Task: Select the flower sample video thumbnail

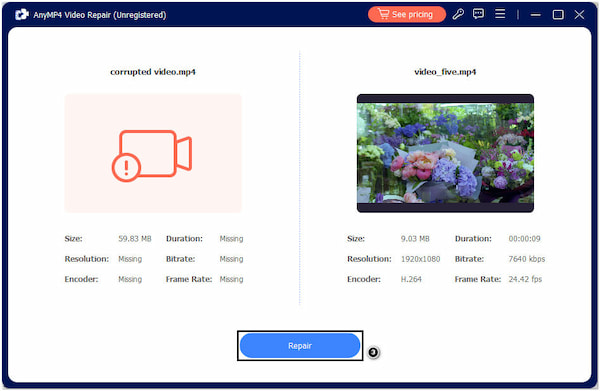Action: point(445,153)
